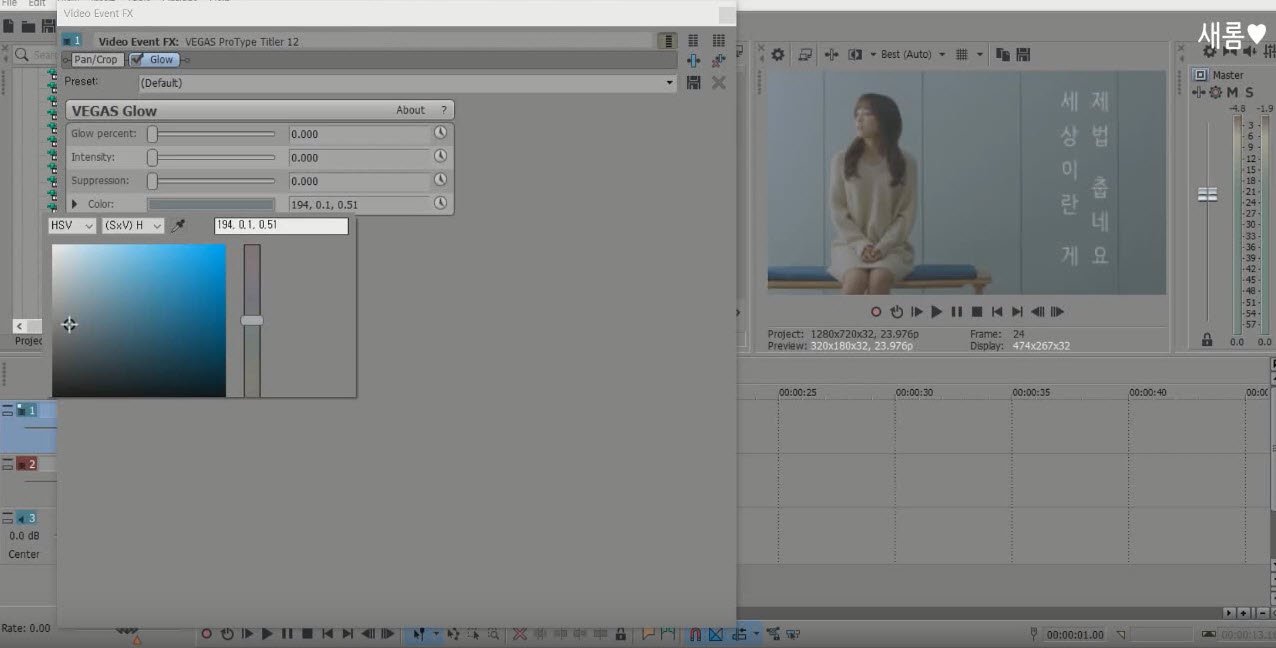The height and width of the screenshot is (648, 1276).
Task: Select the Pan/Crop chain button
Action: [x=96, y=60]
